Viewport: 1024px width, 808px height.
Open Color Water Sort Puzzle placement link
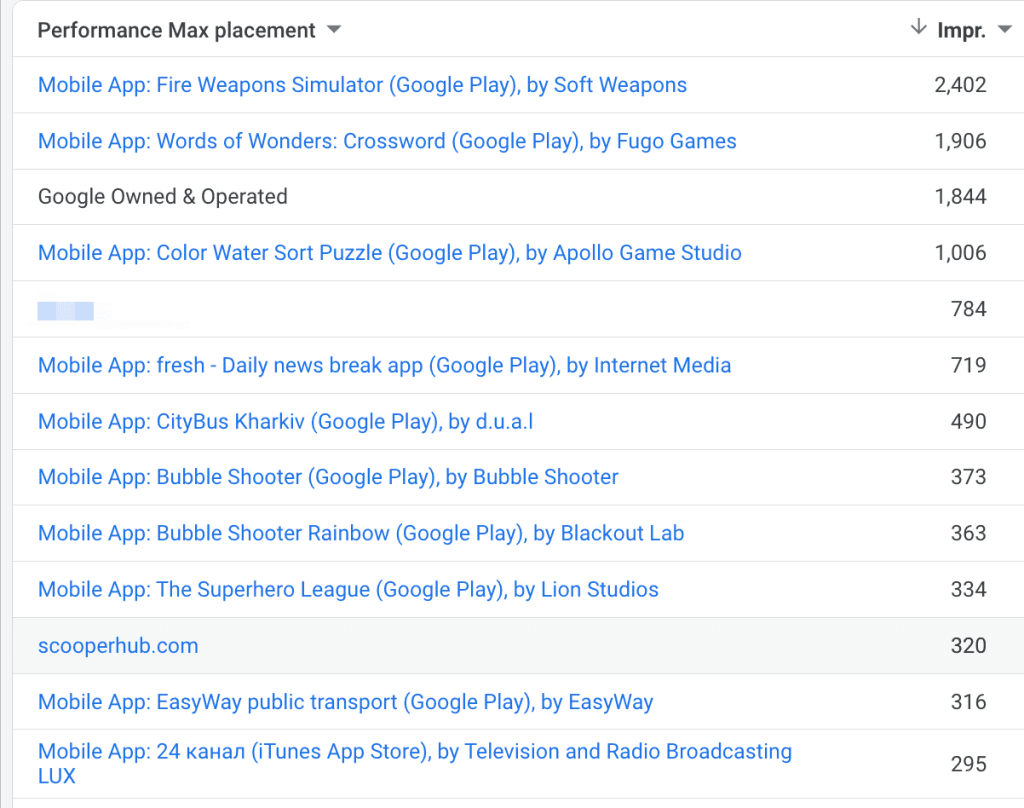(x=389, y=253)
